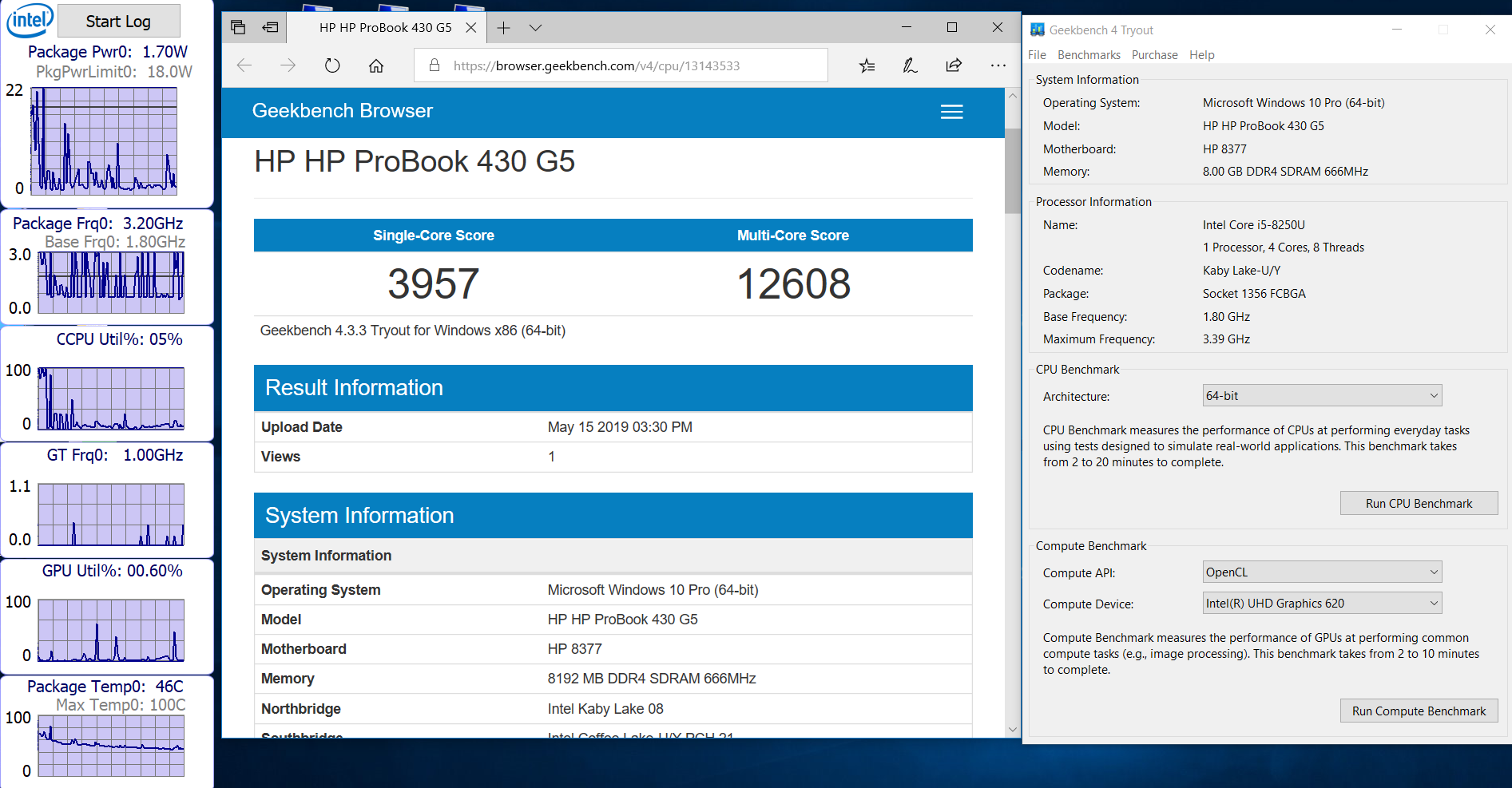Open Geekbench Browser hamburger menu
1512x788 pixels.
point(951,112)
